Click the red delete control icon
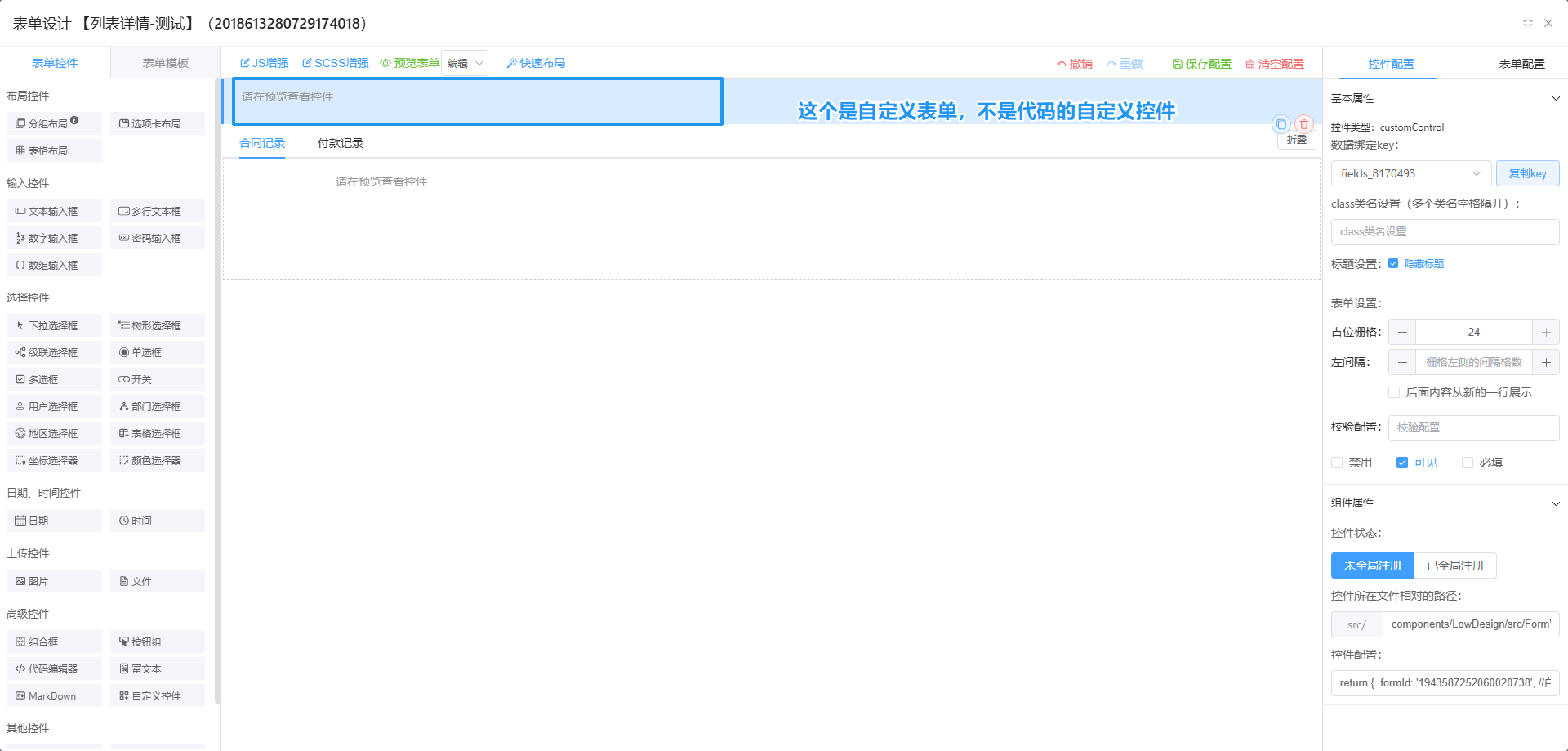 (x=1304, y=124)
